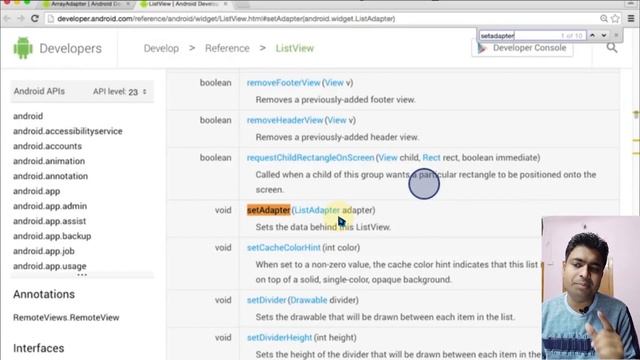This screenshot has width=640, height=360.
Task: Bookmark page with star icon
Action: tap(616, 19)
